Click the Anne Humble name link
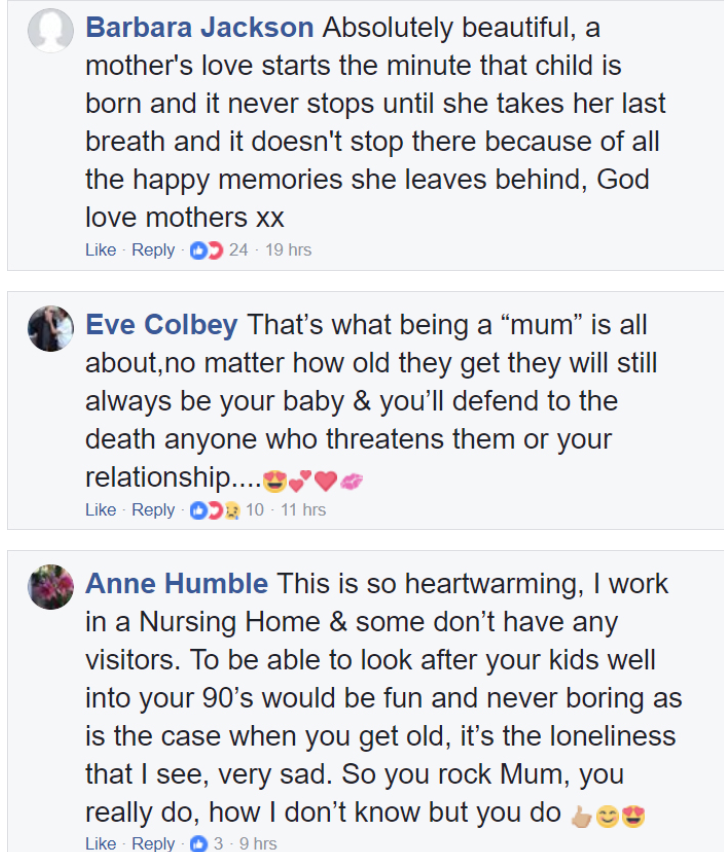The width and height of the screenshot is (724, 852). tap(177, 584)
